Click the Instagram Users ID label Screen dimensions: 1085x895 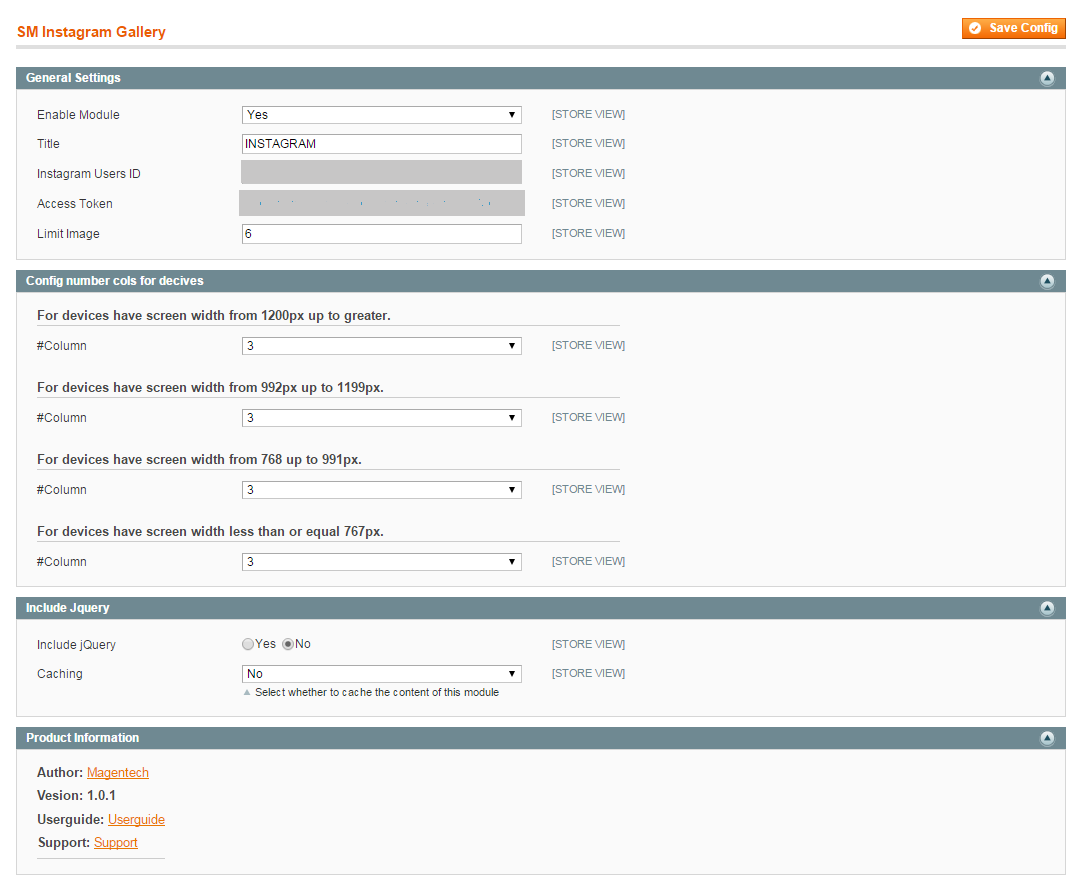click(89, 174)
